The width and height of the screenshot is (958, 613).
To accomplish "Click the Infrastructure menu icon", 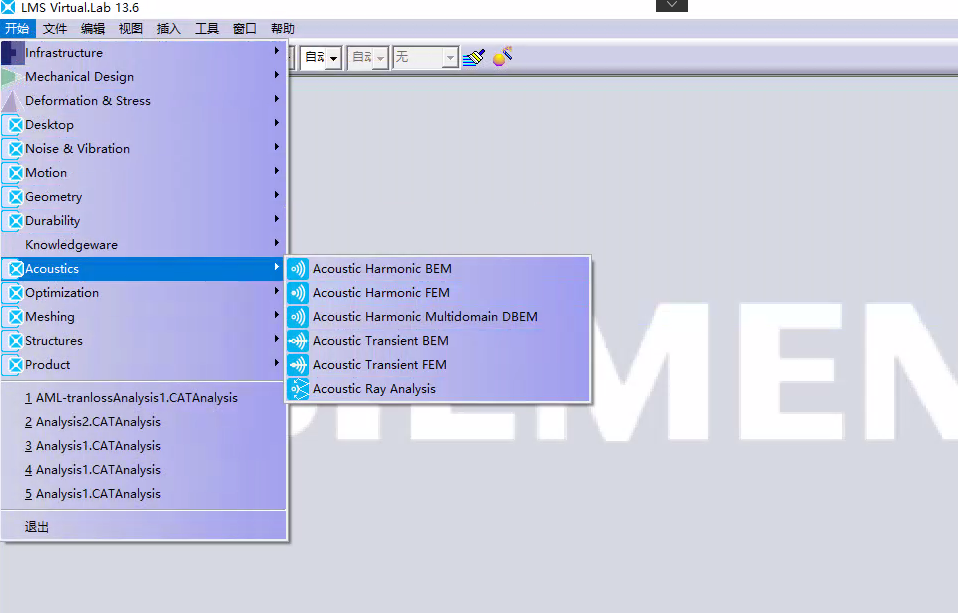I will [x=13, y=53].
